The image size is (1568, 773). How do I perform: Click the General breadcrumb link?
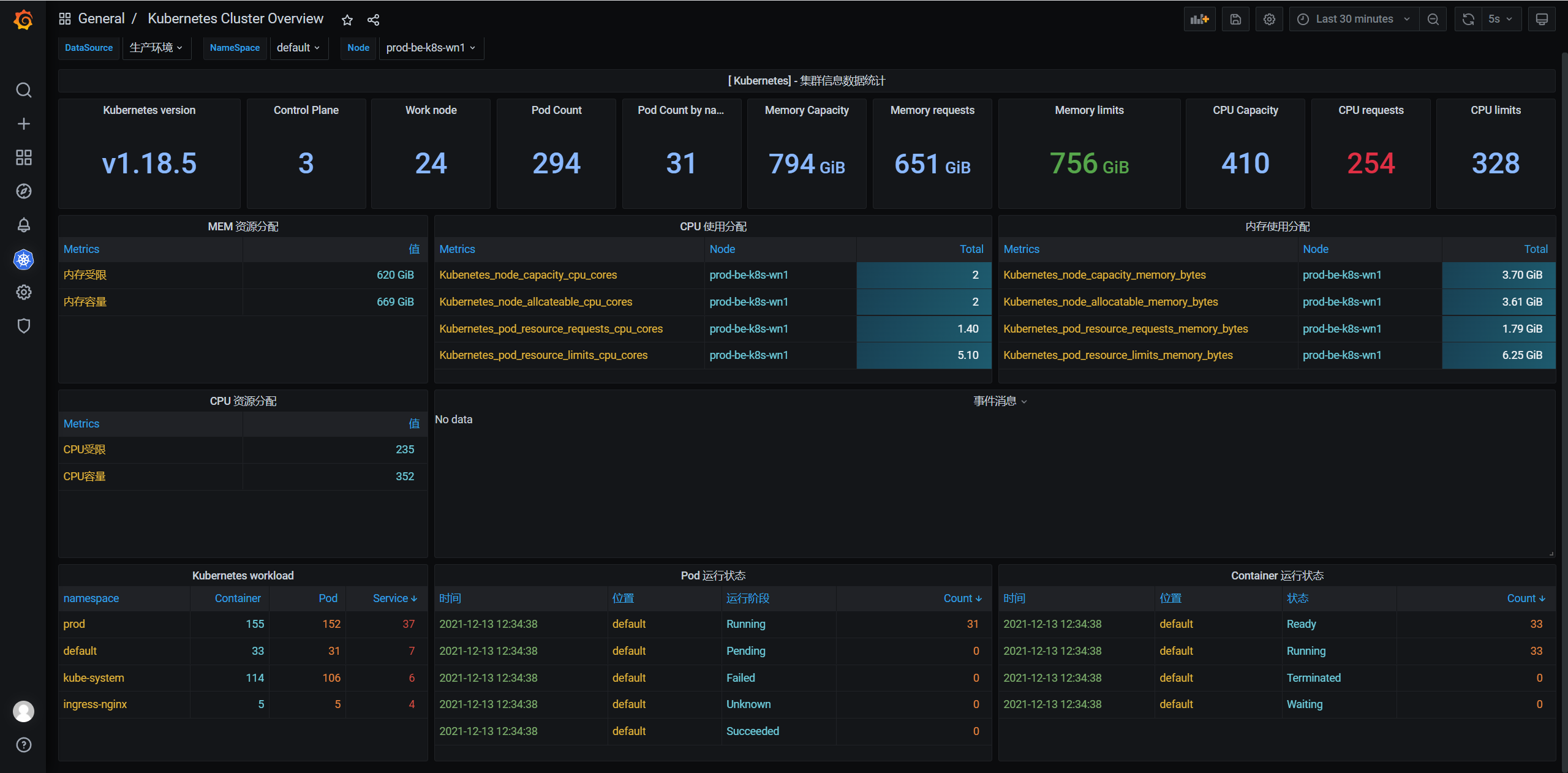click(101, 18)
